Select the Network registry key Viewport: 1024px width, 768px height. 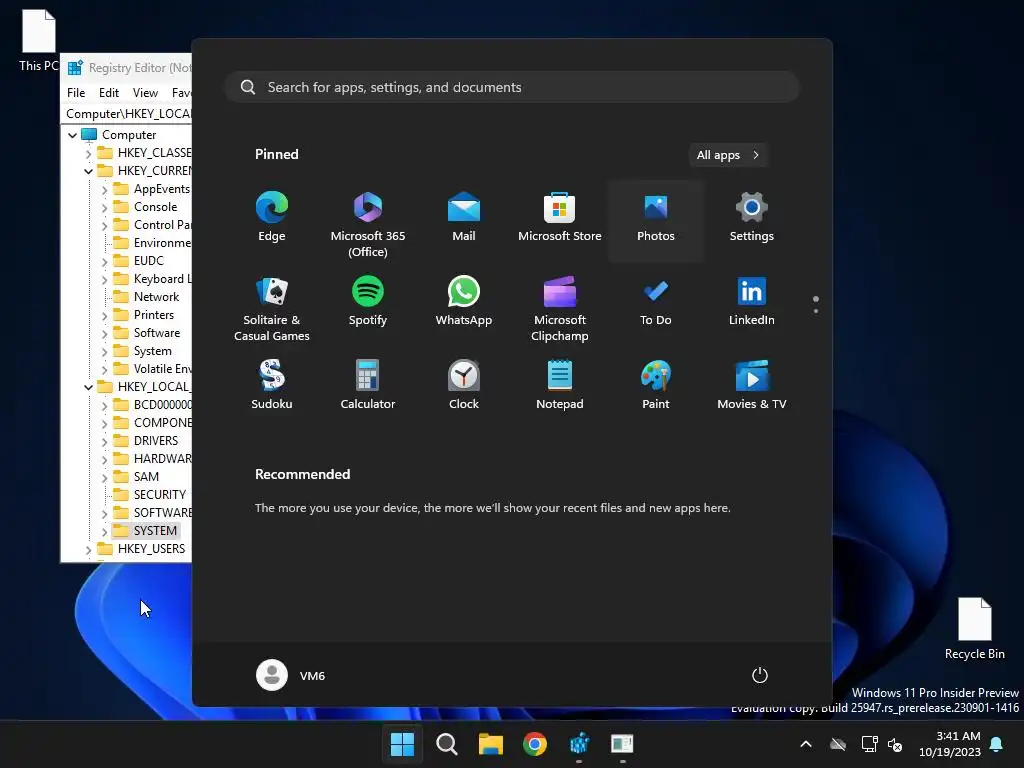click(156, 296)
